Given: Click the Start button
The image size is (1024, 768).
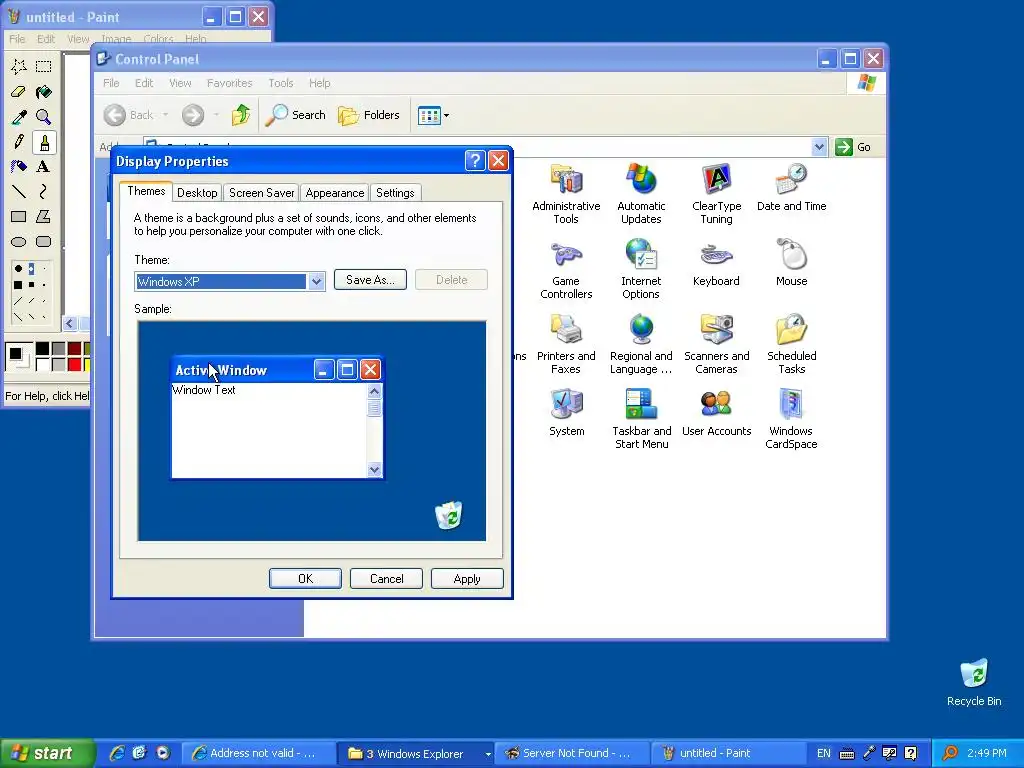Looking at the screenshot, I should [47, 753].
